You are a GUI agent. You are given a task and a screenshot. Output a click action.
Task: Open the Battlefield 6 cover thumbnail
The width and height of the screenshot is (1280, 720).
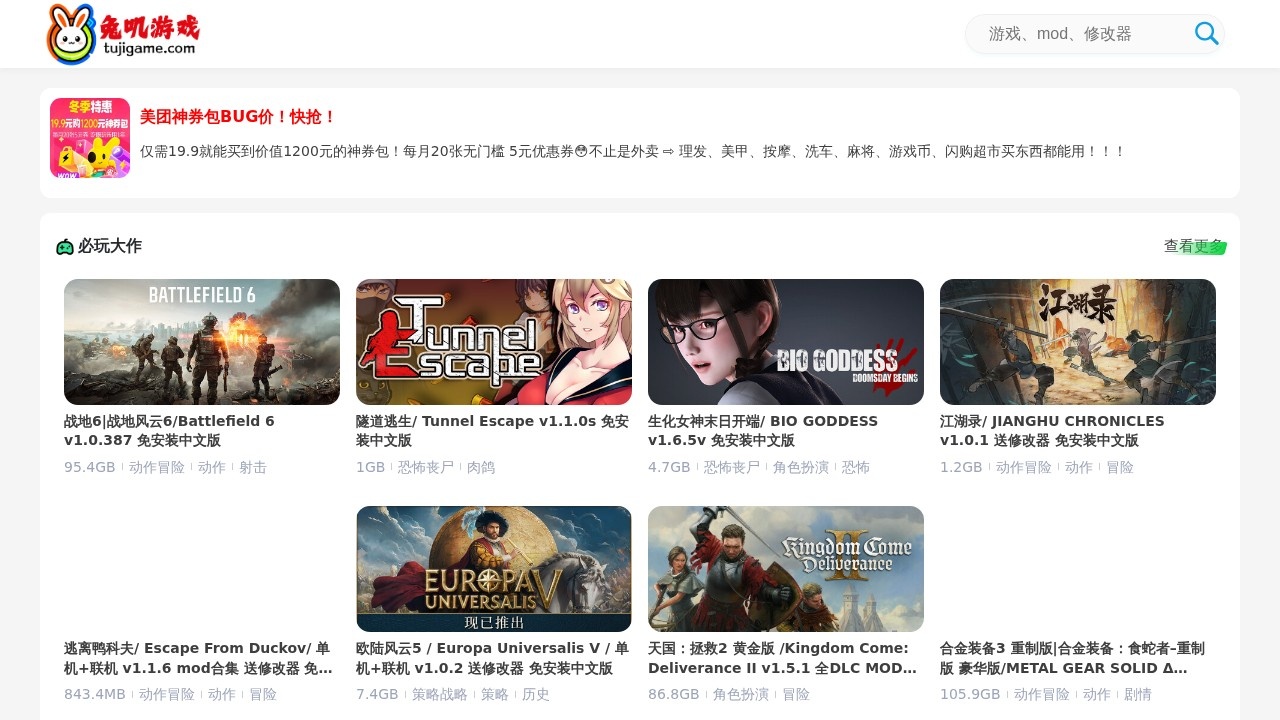click(202, 342)
